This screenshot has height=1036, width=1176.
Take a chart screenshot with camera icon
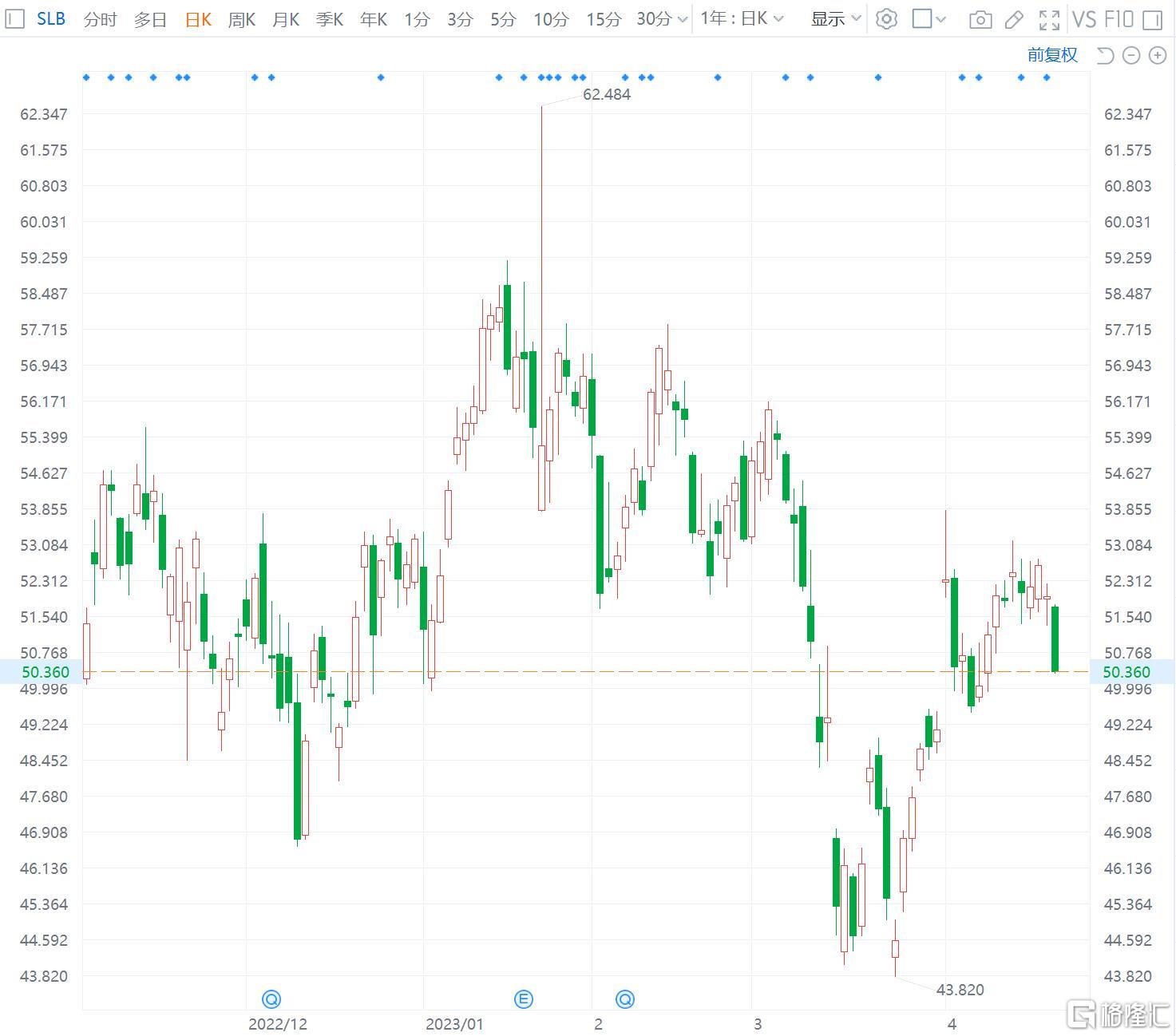point(980,20)
